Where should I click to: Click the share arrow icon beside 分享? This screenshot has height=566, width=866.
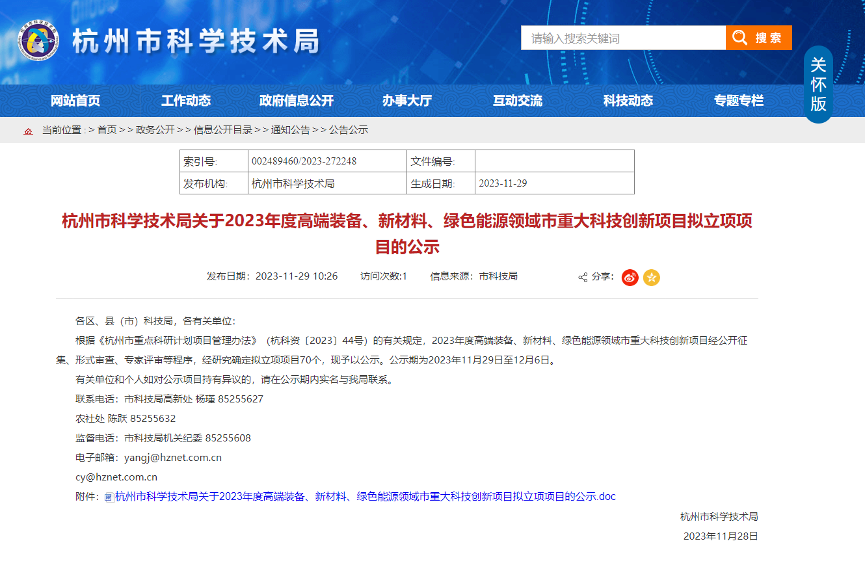pyautogui.click(x=583, y=277)
